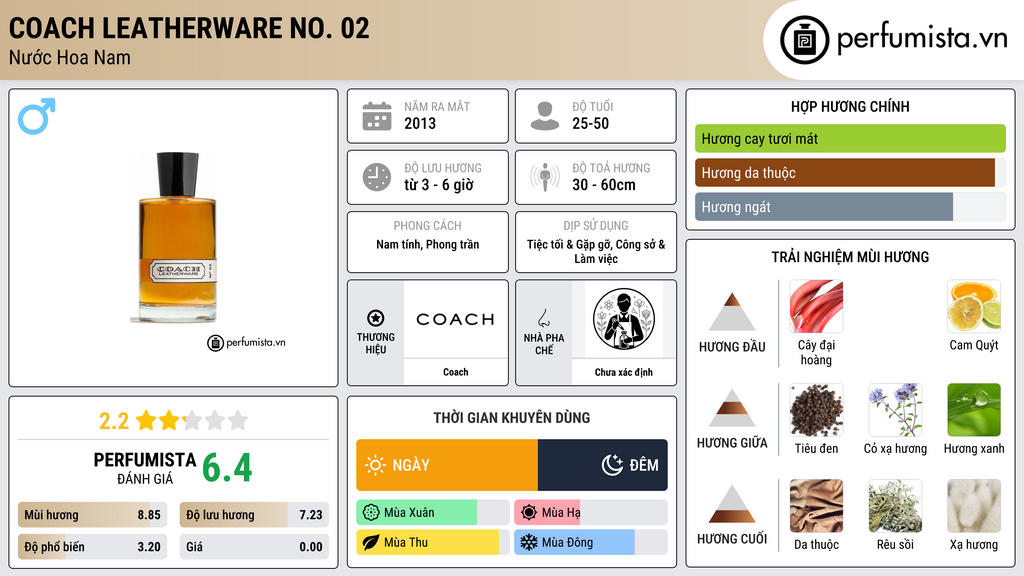Screen dimensions: 1024x576
Task: Click the COACH LEATHERWARE NO. 02 title
Action: tap(189, 28)
